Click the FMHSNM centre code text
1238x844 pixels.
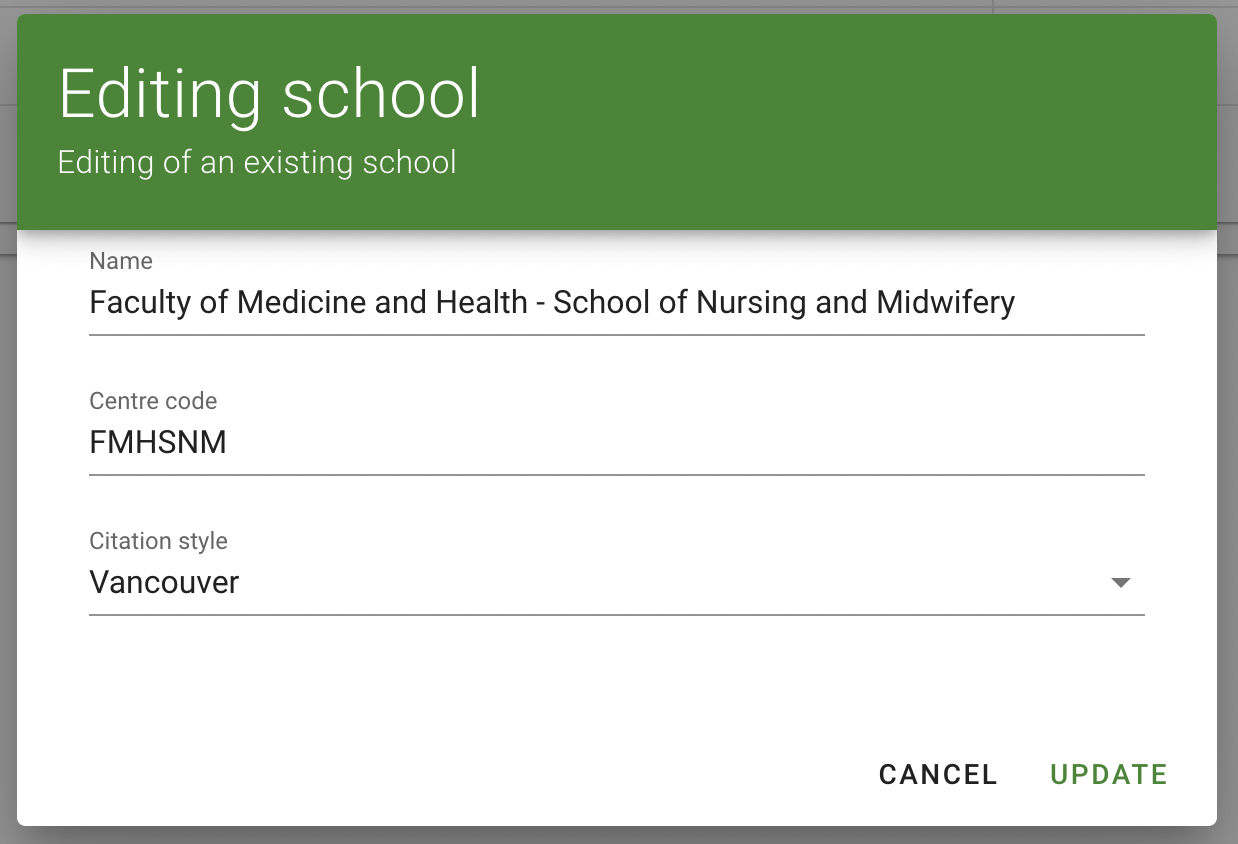click(x=158, y=442)
